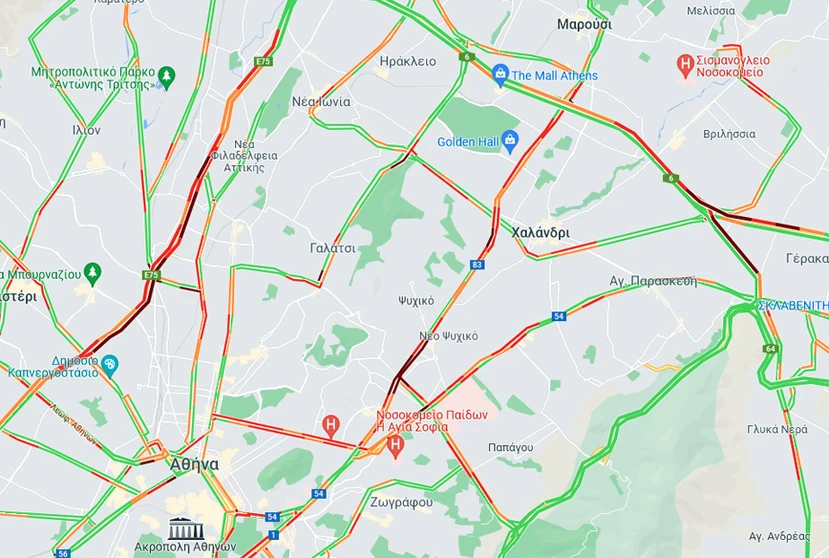The width and height of the screenshot is (829, 558).
Task: Select the Αγ. Παρασκευή area label
Action: 653,281
